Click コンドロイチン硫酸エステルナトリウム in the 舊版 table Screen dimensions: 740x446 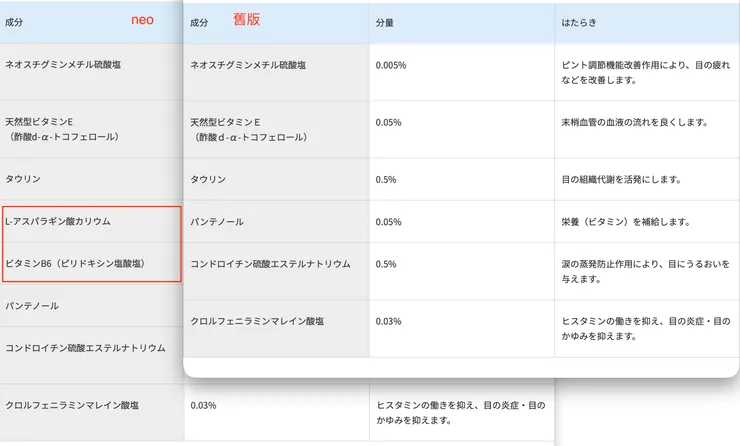[270, 264]
